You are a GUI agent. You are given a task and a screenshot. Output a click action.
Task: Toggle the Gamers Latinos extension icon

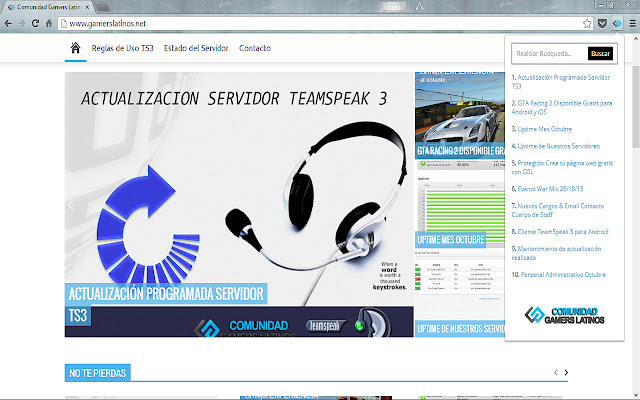pyautogui.click(x=617, y=24)
